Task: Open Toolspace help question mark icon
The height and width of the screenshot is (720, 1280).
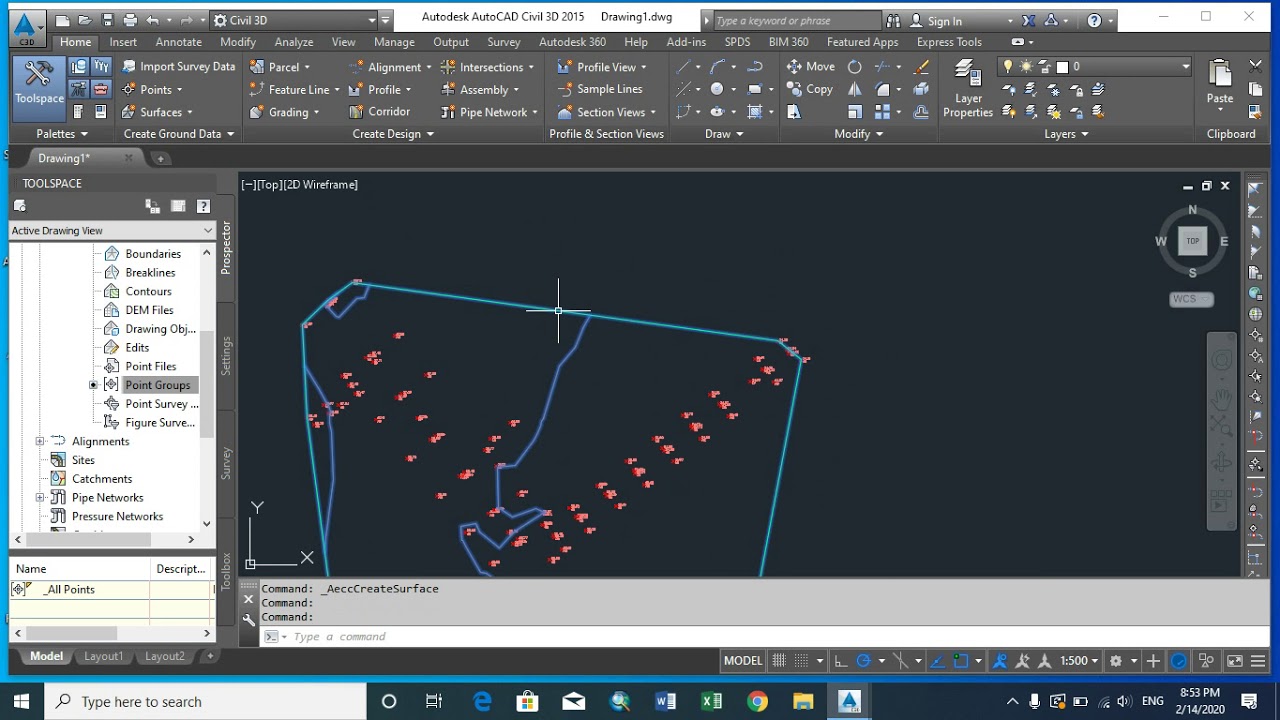Action: click(203, 206)
